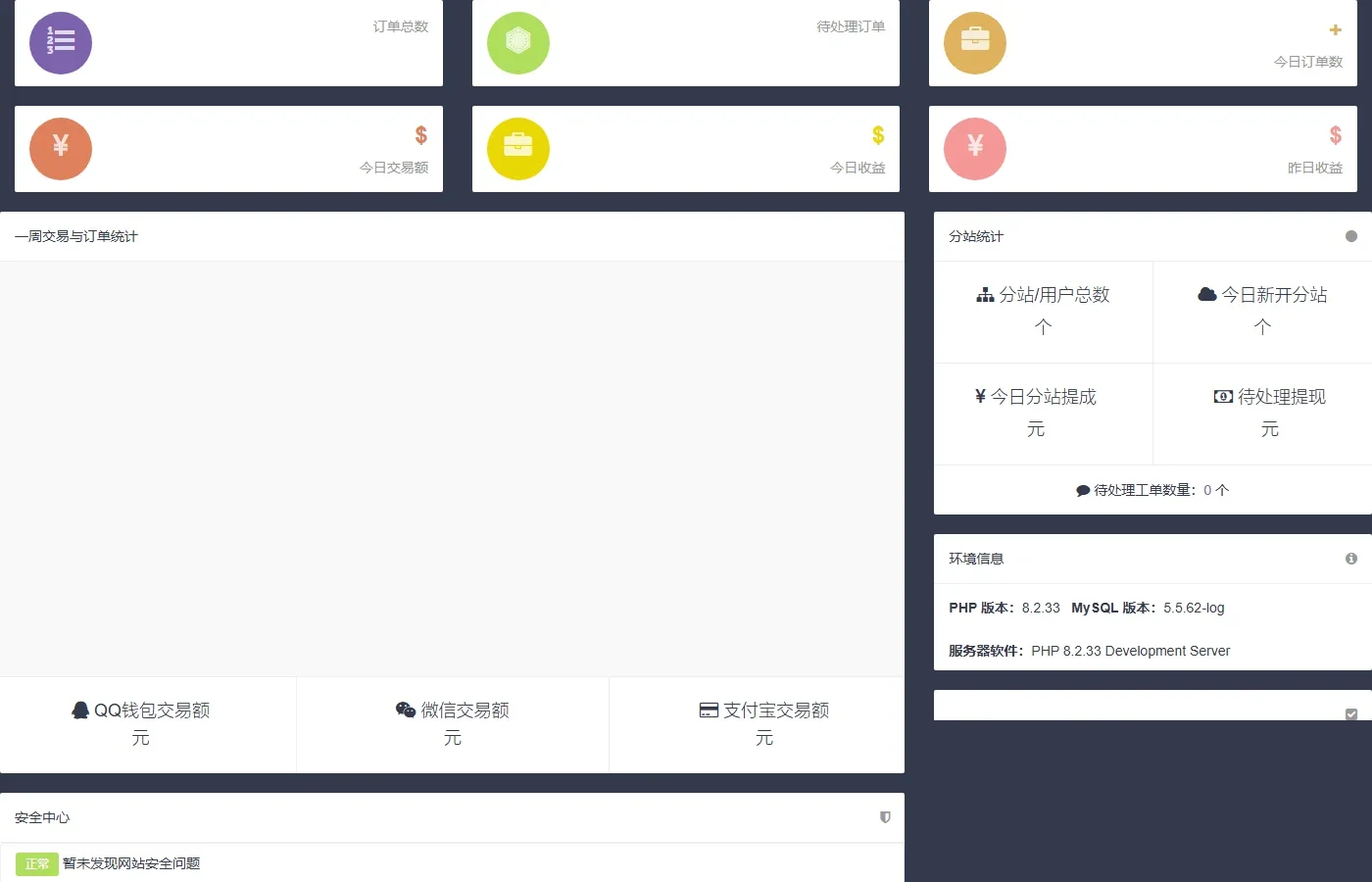Click the 今日收益 label
Screen dimensions: 1372x882
coord(857,168)
